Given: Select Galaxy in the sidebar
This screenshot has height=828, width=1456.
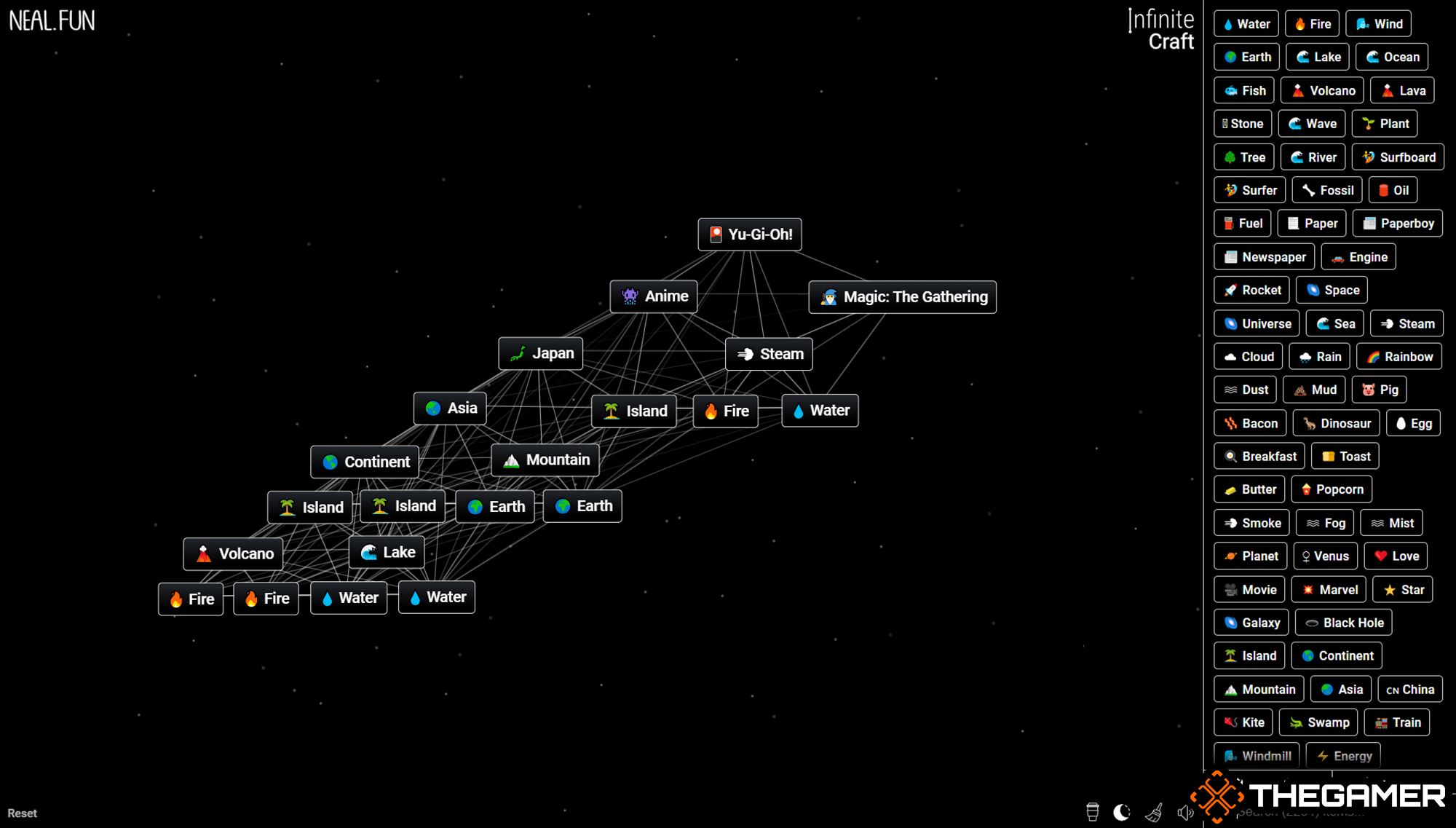Looking at the screenshot, I should 1251,623.
